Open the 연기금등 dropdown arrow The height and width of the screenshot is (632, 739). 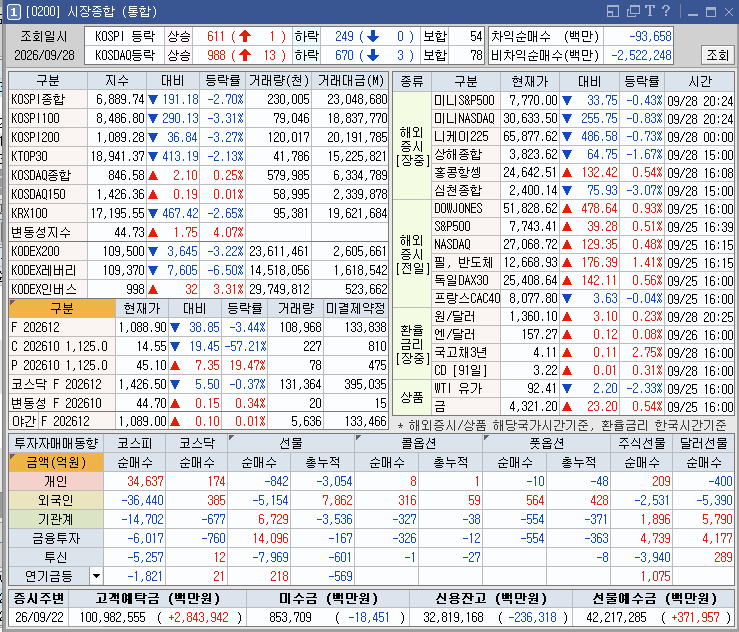pos(96,576)
